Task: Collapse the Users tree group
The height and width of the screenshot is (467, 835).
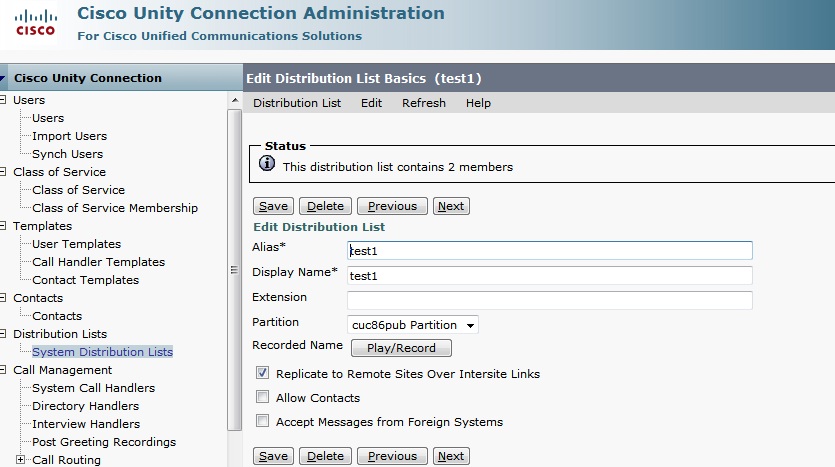Action: [3, 100]
